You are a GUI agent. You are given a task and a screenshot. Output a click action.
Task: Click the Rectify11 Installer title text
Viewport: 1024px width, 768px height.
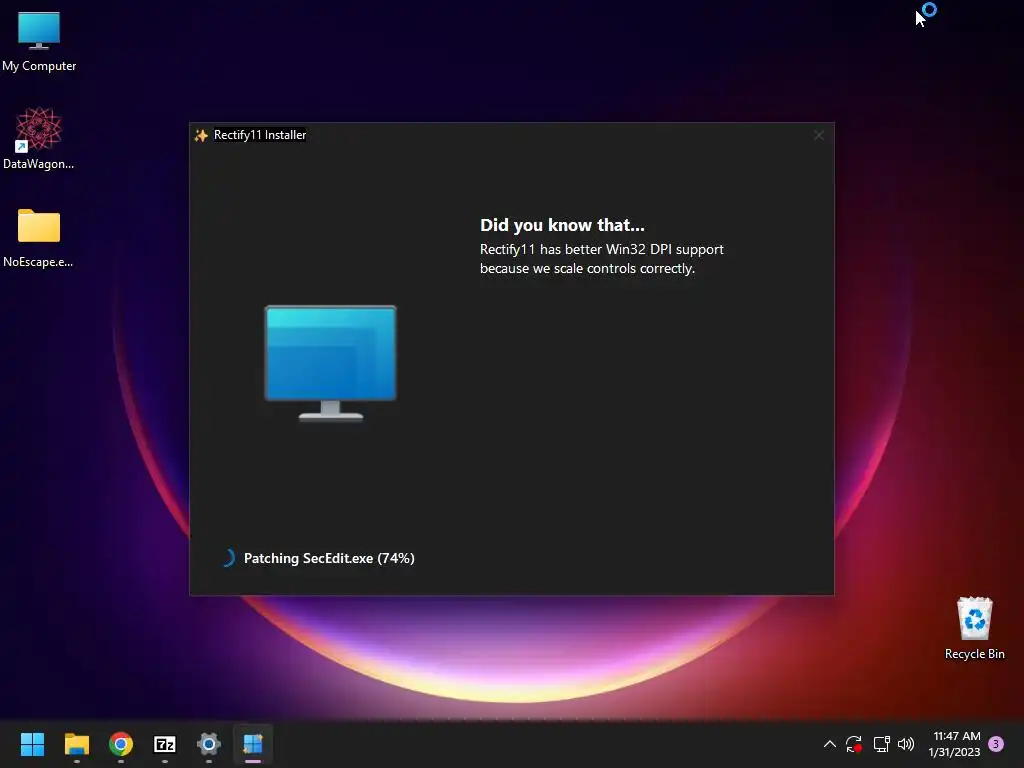click(260, 135)
